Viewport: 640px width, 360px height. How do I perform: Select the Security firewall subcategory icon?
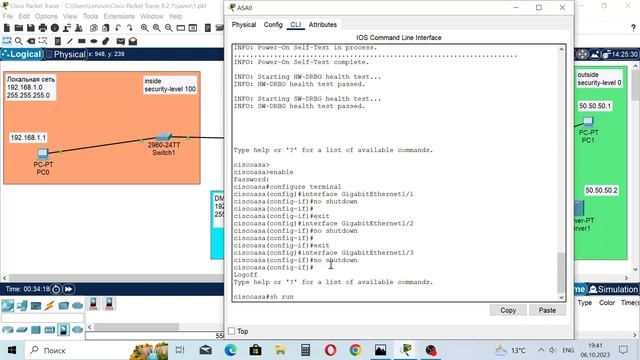click(63, 329)
